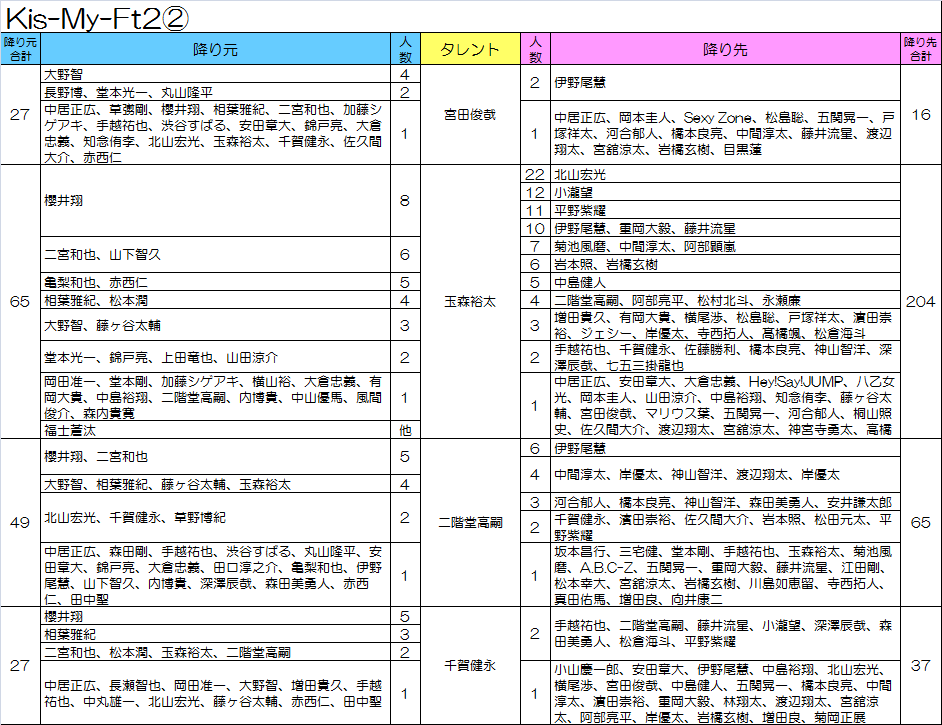Click the yellow 'タレント' header cell
Image resolution: width=942 pixels, height=725 pixels.
(x=470, y=49)
